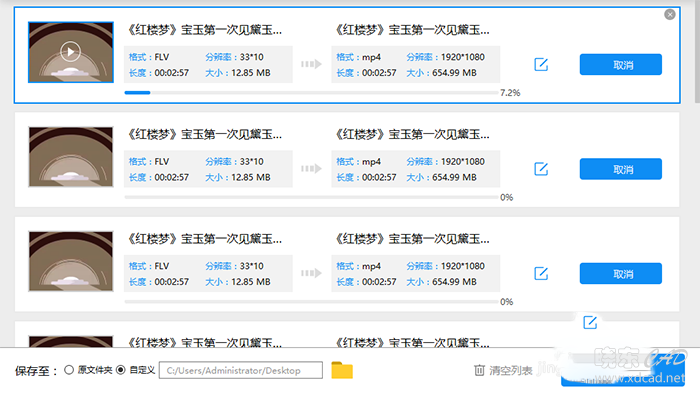Cancel the second queued video item
The width and height of the screenshot is (700, 393).
point(621,169)
